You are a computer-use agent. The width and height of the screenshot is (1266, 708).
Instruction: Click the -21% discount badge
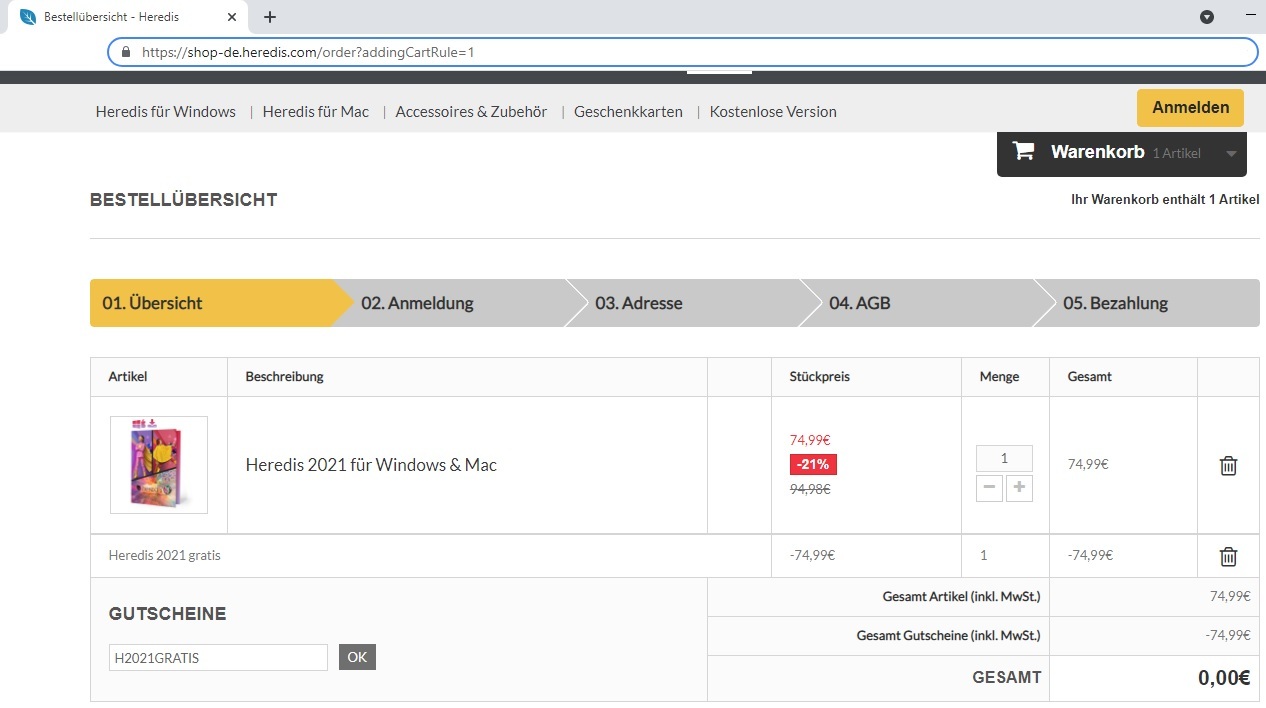(x=813, y=465)
